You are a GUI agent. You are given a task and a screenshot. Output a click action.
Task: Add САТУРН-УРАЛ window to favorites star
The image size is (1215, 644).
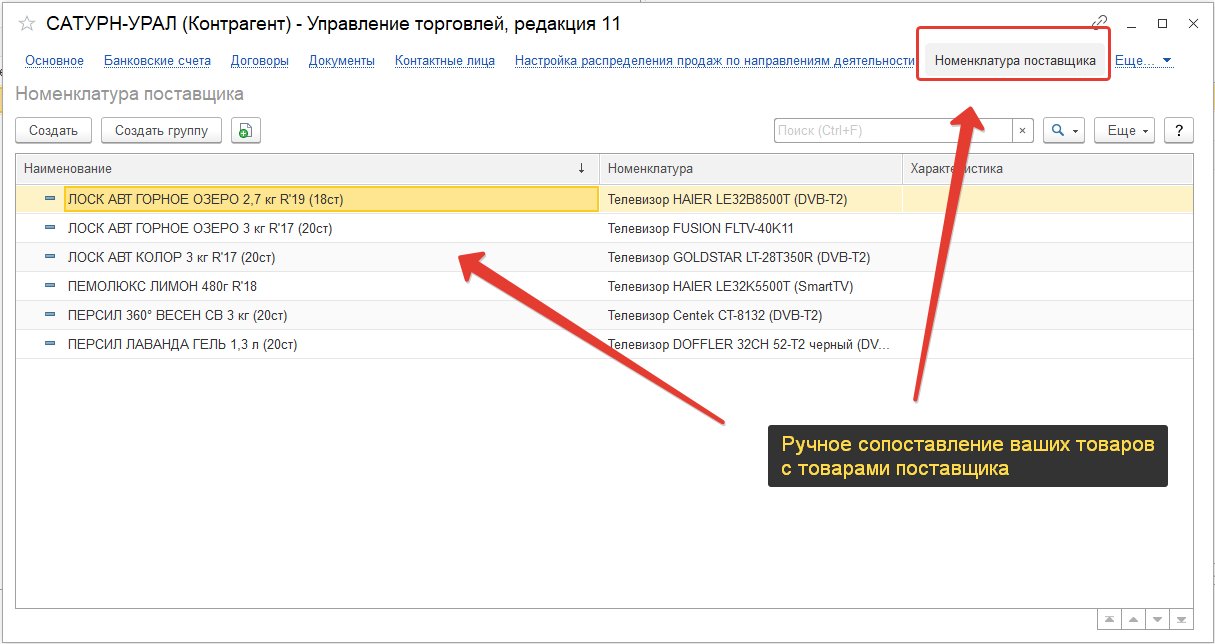[27, 23]
